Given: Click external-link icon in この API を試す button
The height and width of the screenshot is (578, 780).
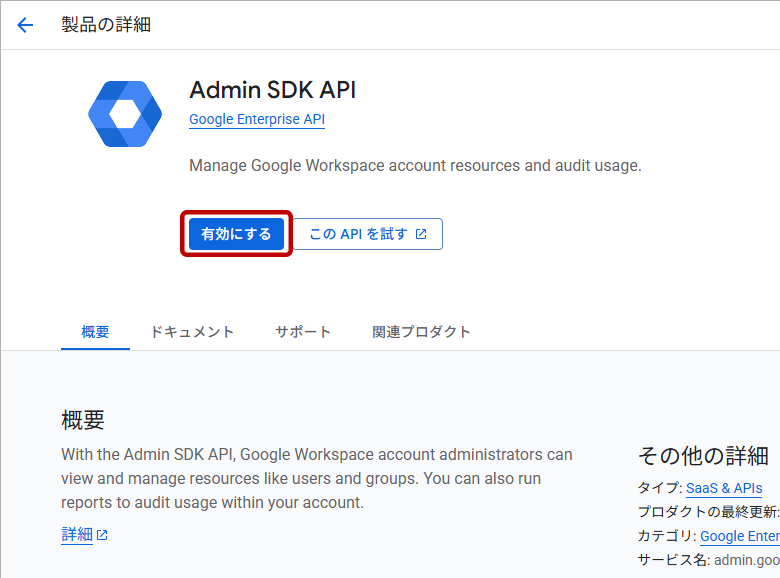Looking at the screenshot, I should (x=421, y=234).
